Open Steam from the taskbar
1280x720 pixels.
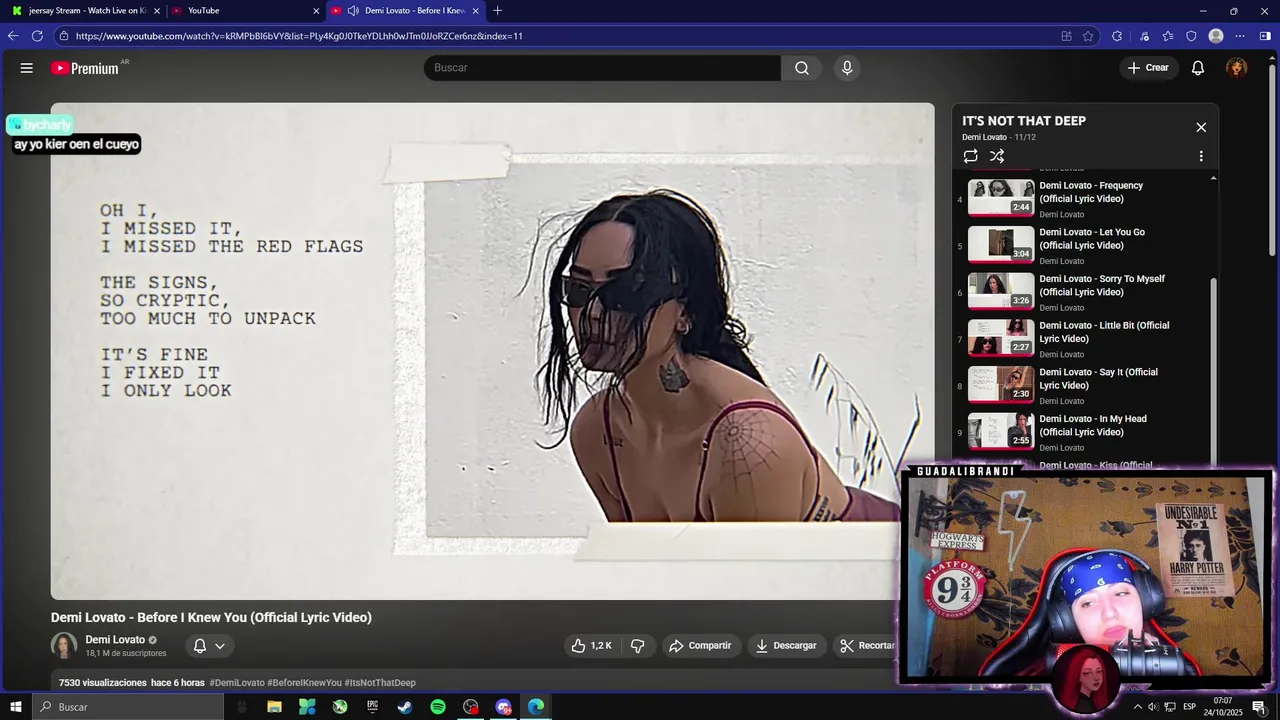pos(405,707)
